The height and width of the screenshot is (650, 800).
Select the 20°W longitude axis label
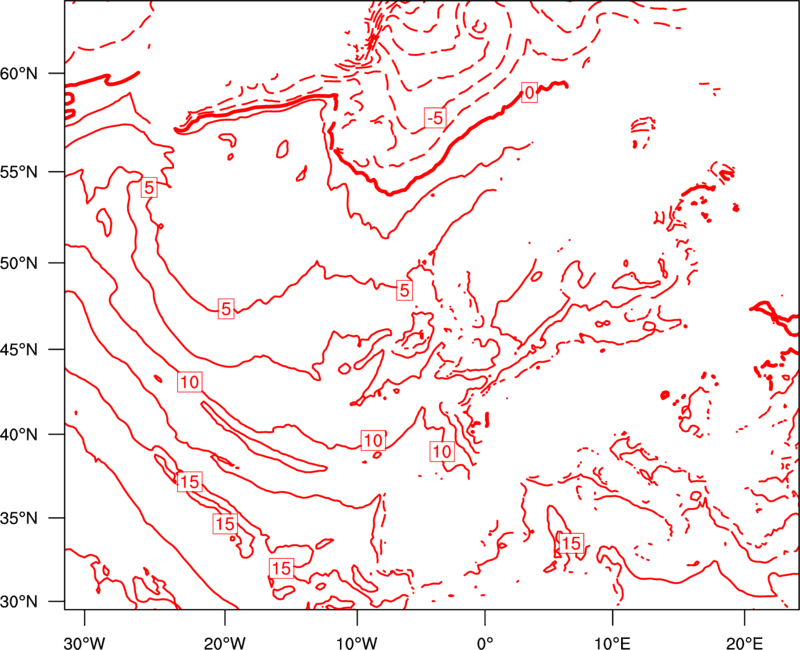(224, 643)
